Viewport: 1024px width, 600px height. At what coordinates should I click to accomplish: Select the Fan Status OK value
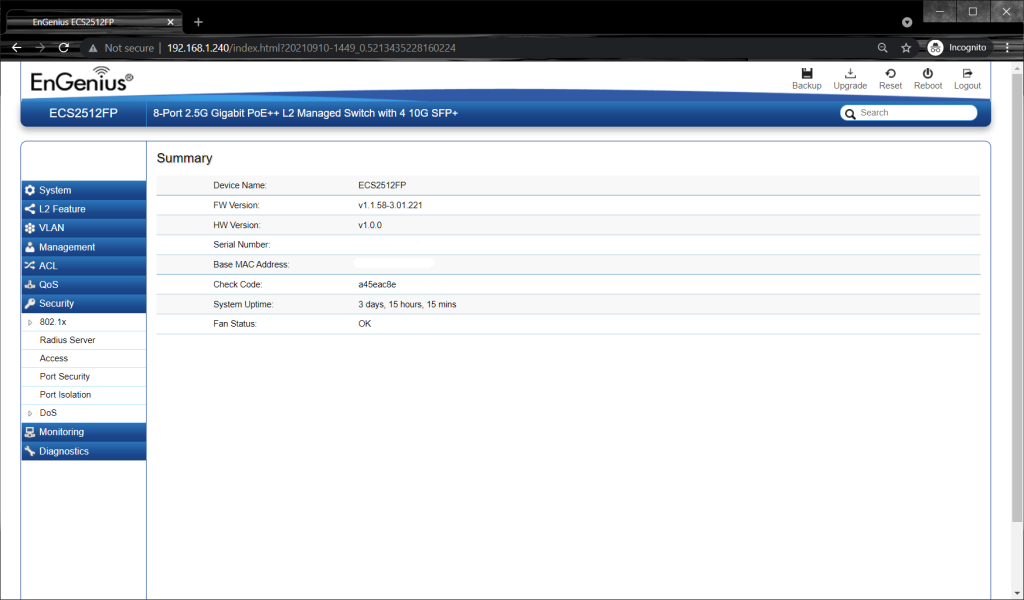(x=364, y=324)
